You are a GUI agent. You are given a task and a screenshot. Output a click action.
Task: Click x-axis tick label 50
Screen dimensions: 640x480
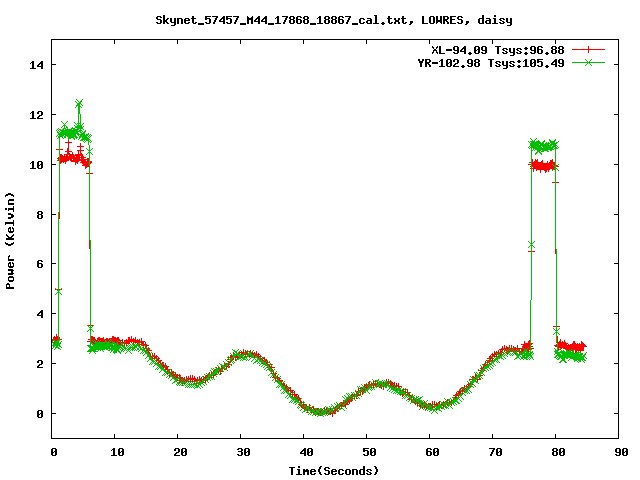tap(369, 452)
